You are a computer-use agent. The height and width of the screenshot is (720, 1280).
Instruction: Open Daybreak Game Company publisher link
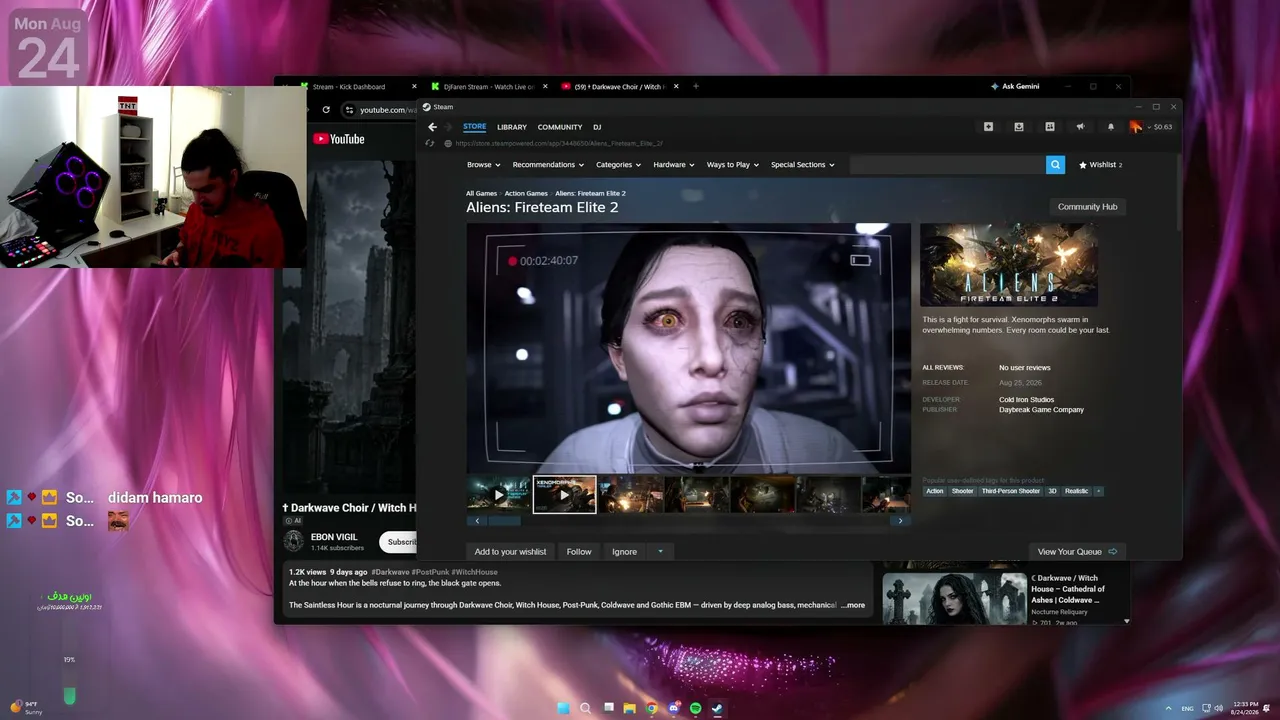coord(1041,410)
